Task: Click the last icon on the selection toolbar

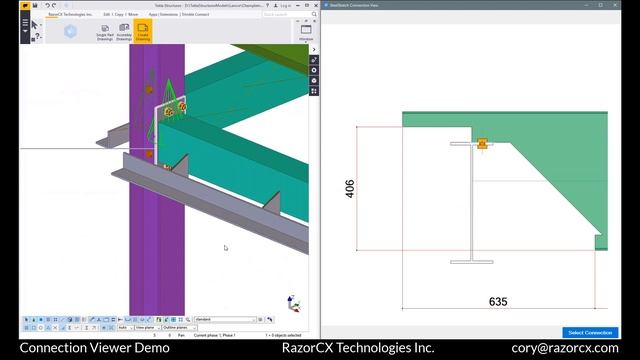Action: click(270, 320)
